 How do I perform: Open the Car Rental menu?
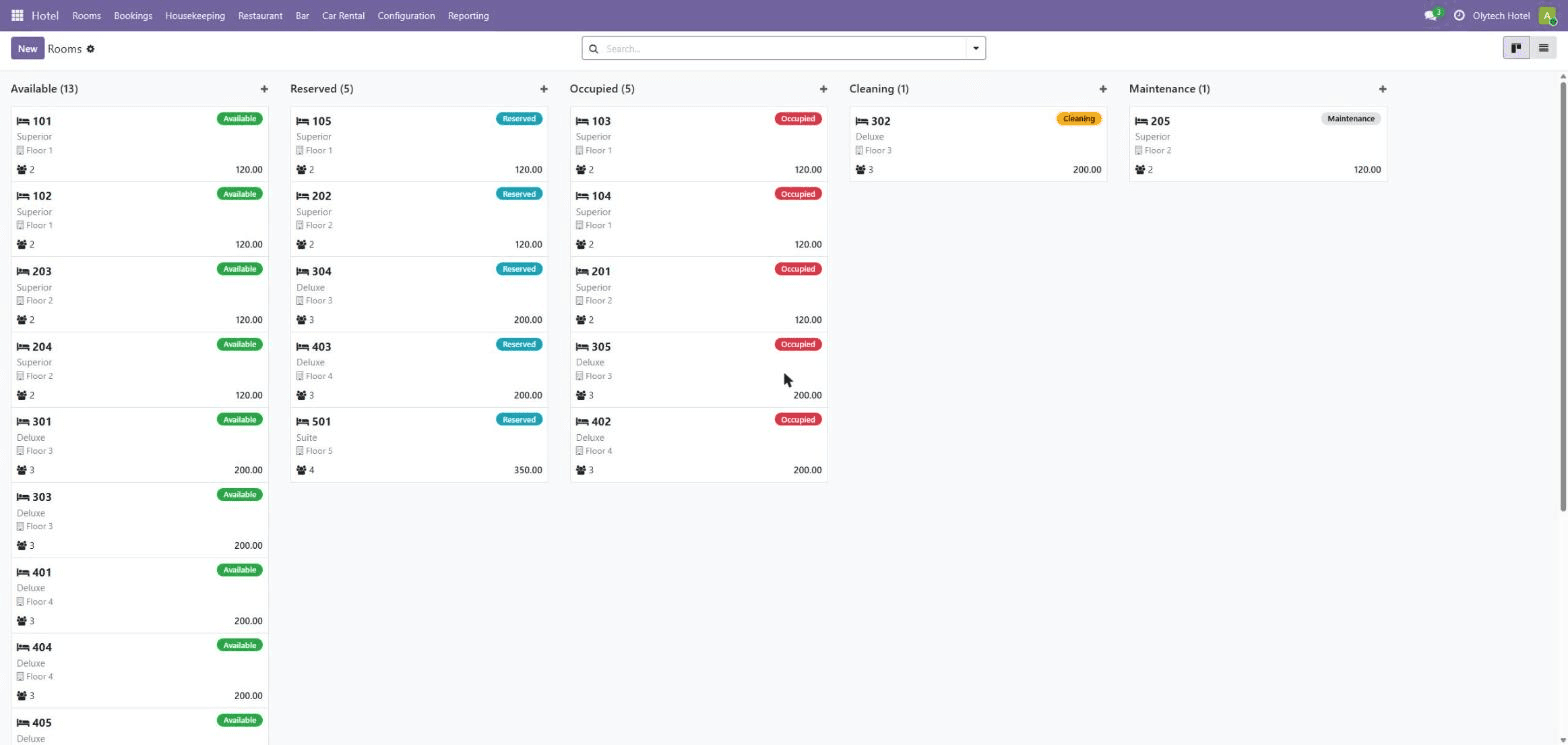[343, 16]
